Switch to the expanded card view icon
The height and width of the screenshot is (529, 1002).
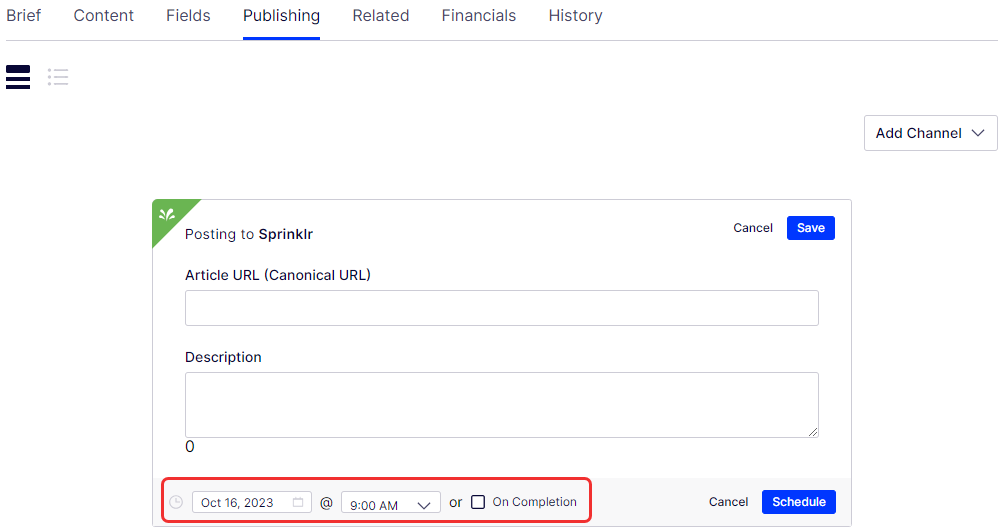18,77
